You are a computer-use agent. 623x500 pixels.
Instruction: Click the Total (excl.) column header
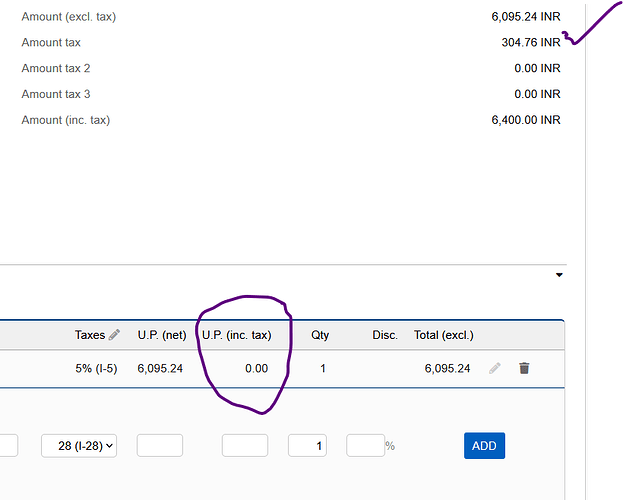[x=444, y=335]
